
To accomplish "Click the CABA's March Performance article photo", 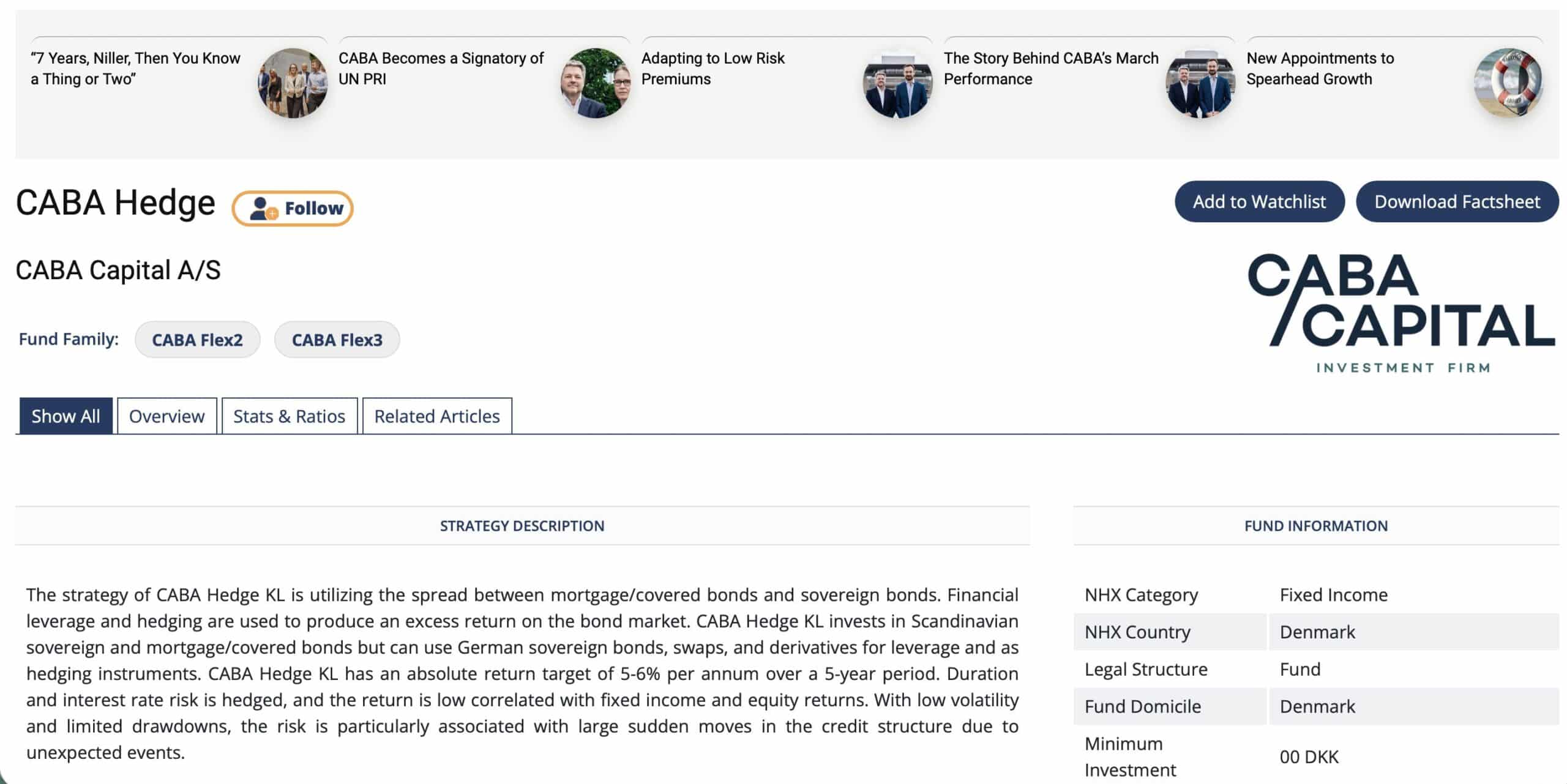I will tap(1200, 83).
